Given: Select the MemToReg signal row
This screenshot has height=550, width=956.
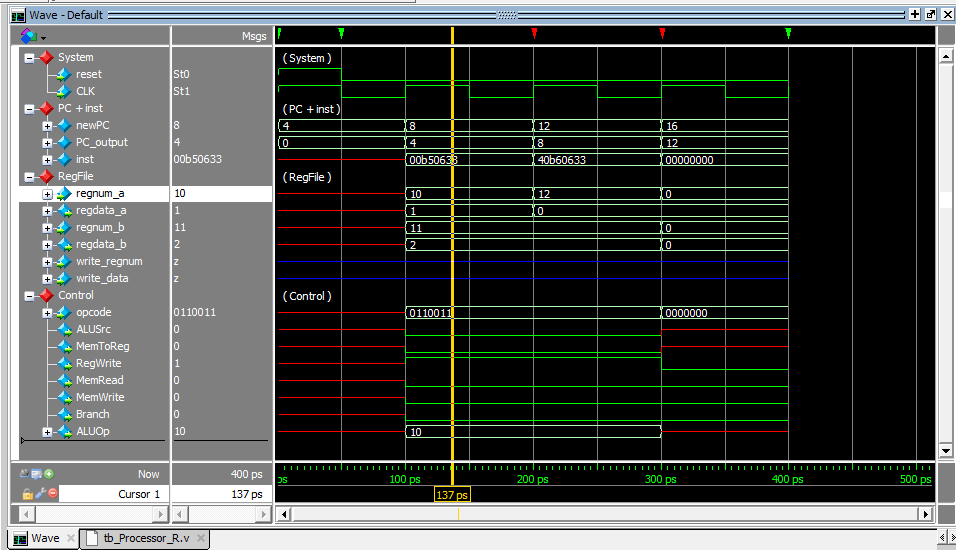Looking at the screenshot, I should point(95,346).
